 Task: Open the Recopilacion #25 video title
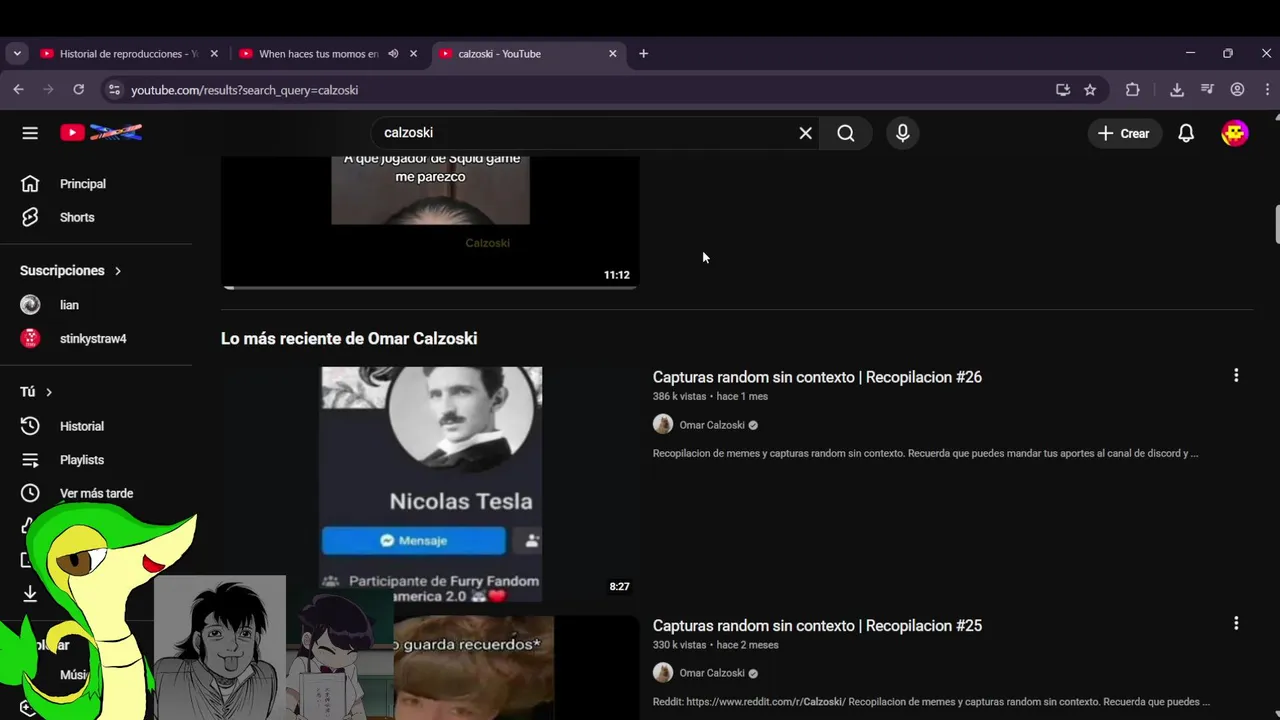click(x=817, y=625)
